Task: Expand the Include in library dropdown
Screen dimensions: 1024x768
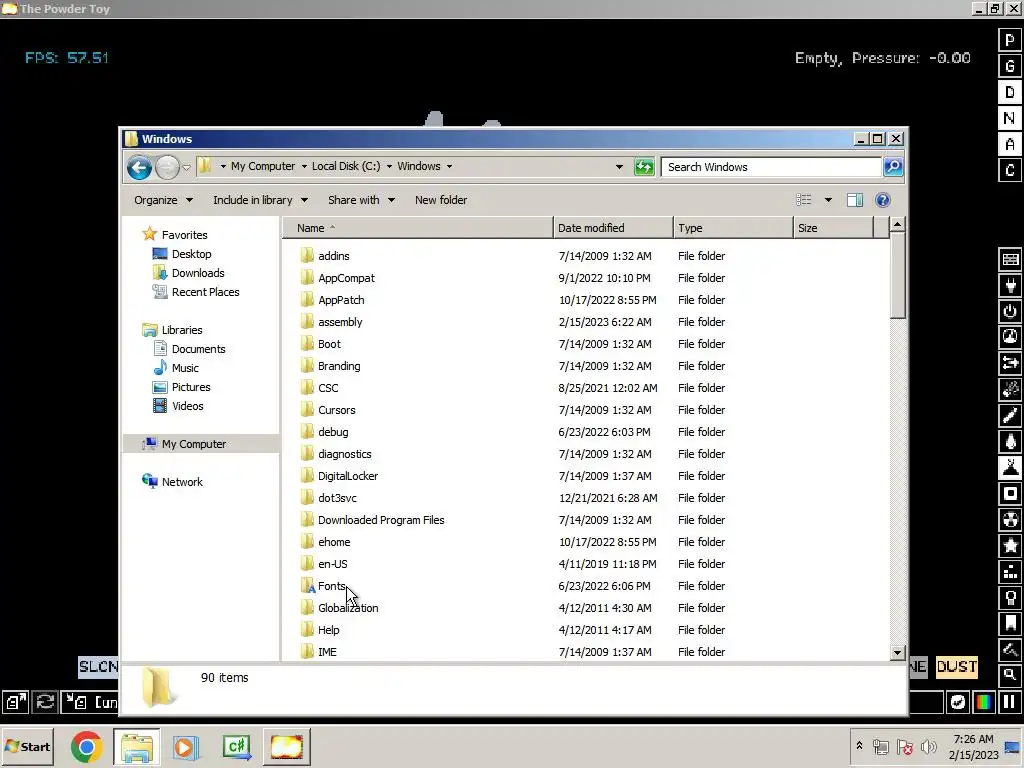Action: click(260, 200)
